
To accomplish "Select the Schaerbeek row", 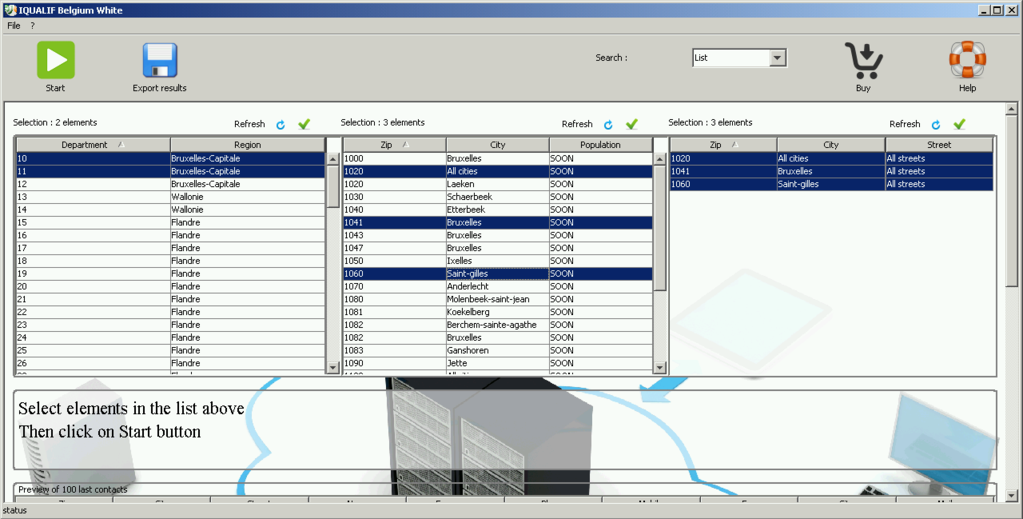I will (498, 197).
